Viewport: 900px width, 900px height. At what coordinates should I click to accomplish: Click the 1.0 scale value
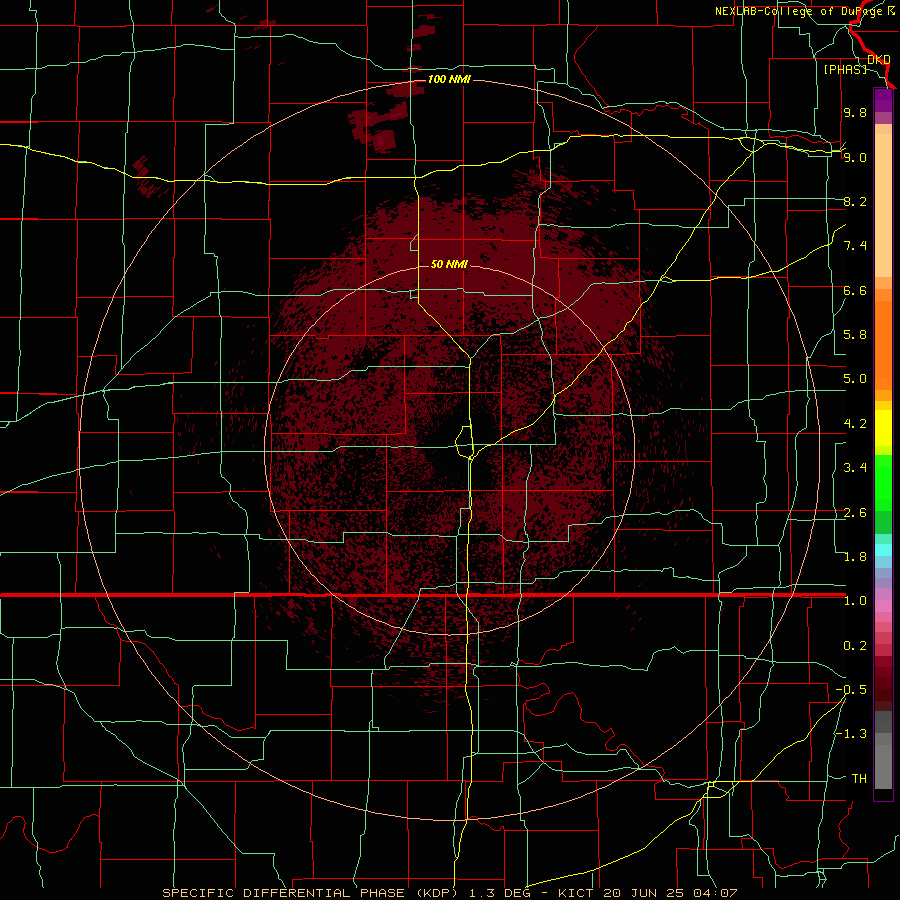[x=855, y=601]
